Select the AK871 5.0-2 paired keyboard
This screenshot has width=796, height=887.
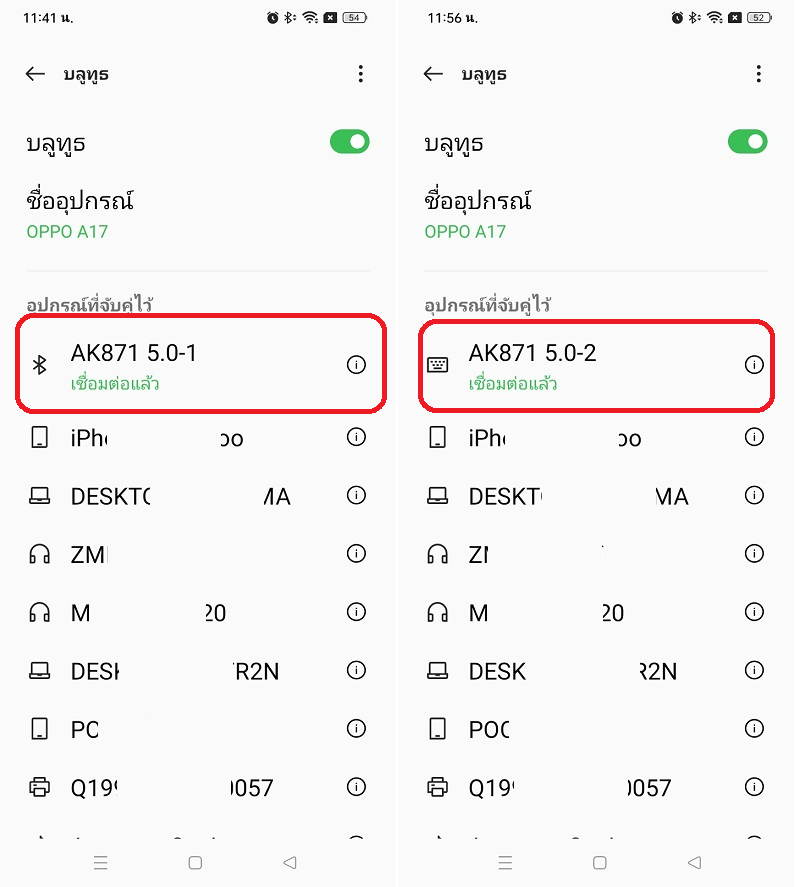[x=597, y=365]
